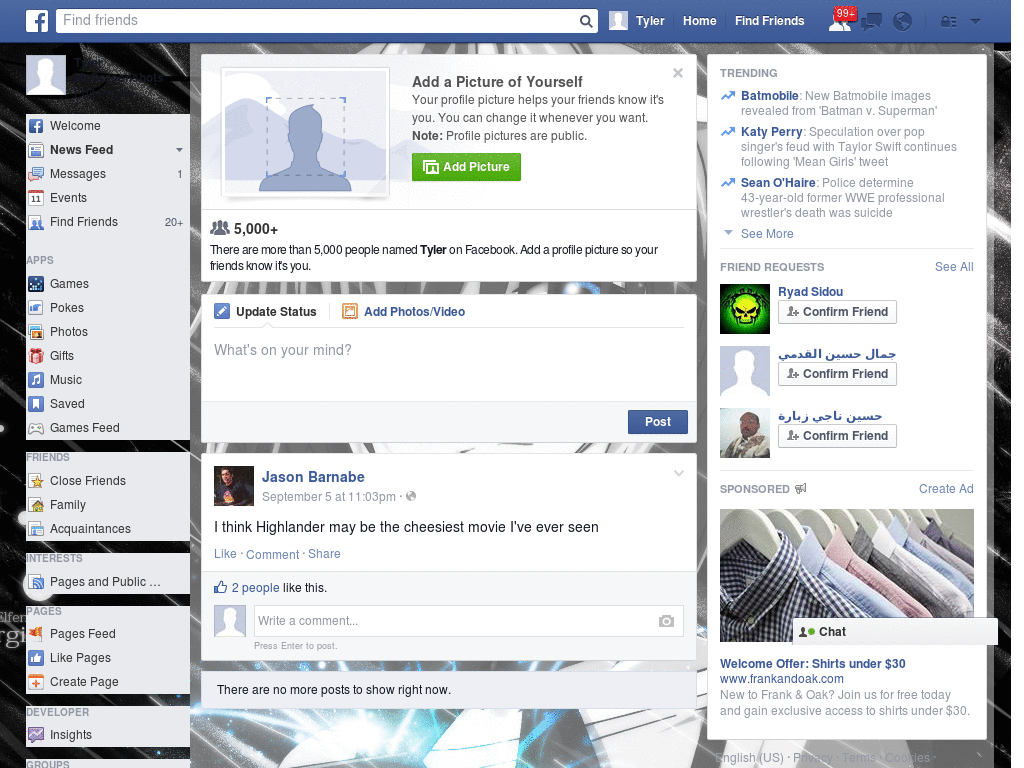Viewport: 1024px width, 768px height.
Task: Open Jason Barnabe post options chevron
Action: [679, 473]
